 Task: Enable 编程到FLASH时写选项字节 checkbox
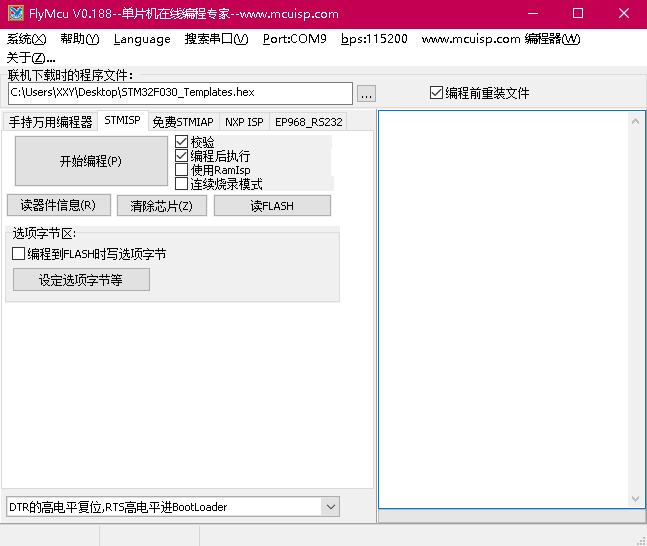pyautogui.click(x=89, y=254)
